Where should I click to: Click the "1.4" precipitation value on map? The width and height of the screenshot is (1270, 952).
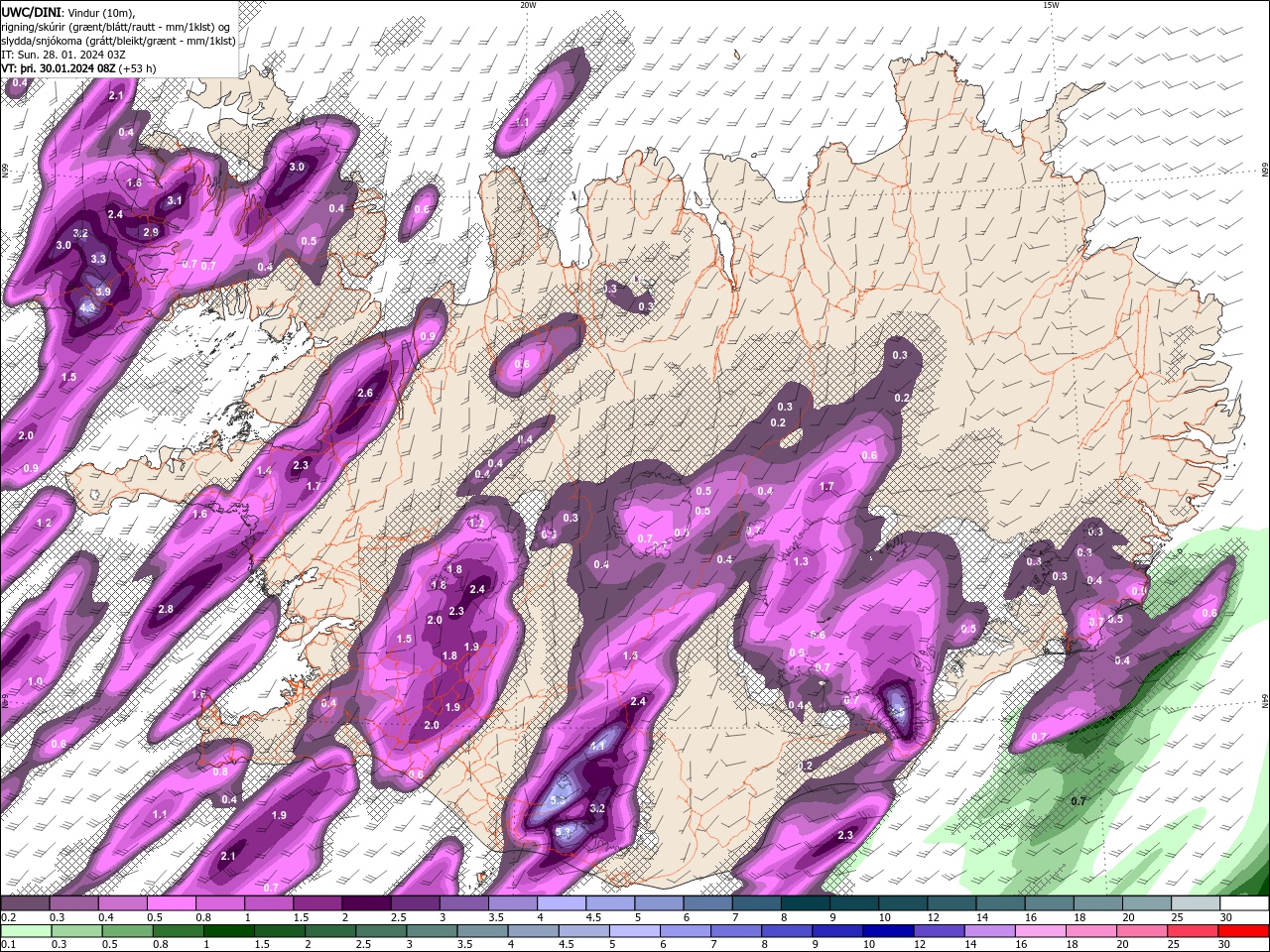coord(264,471)
